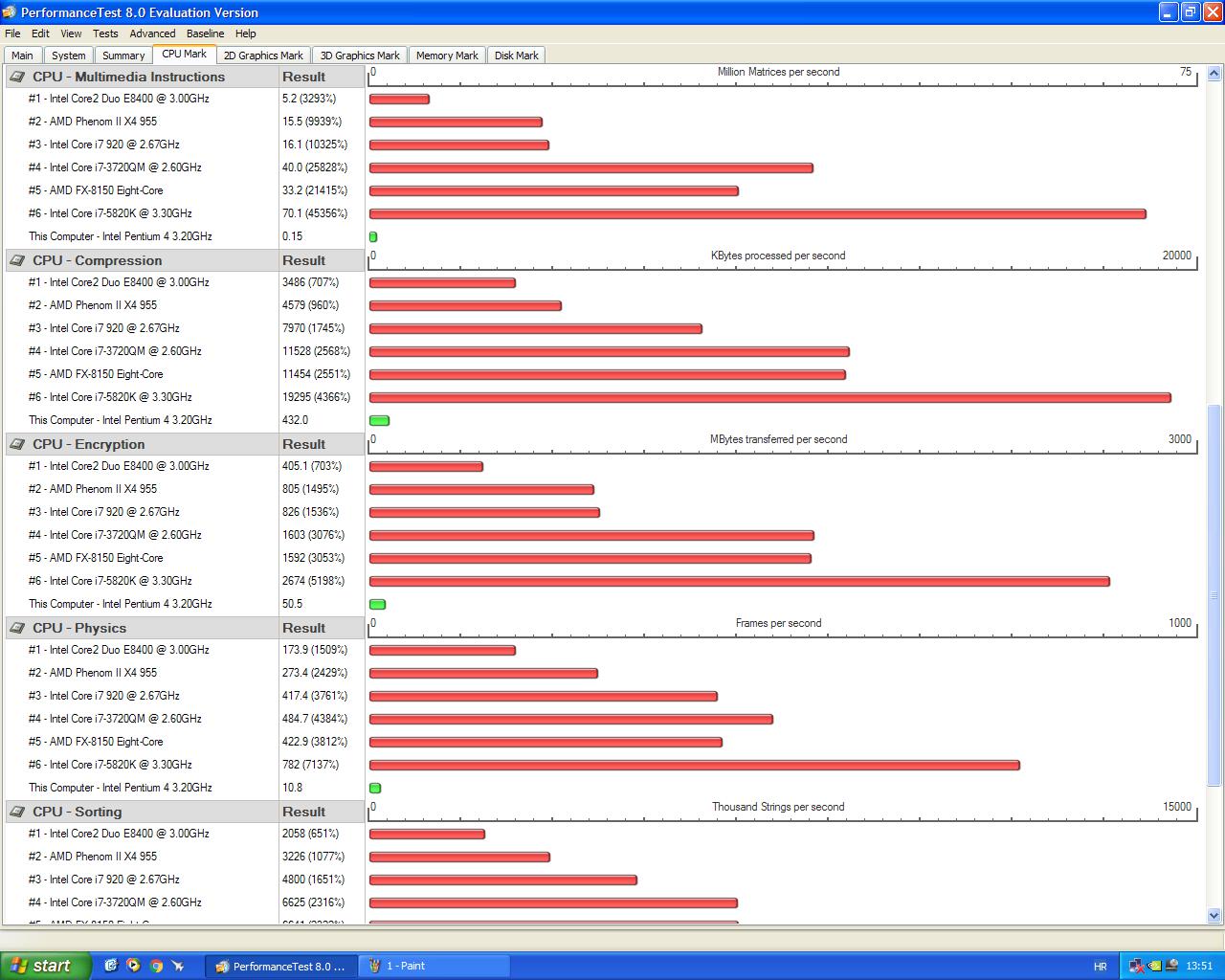Screen dimensions: 1225x980
Task: Click the 13:51 taskbar clock
Action: point(1199,967)
